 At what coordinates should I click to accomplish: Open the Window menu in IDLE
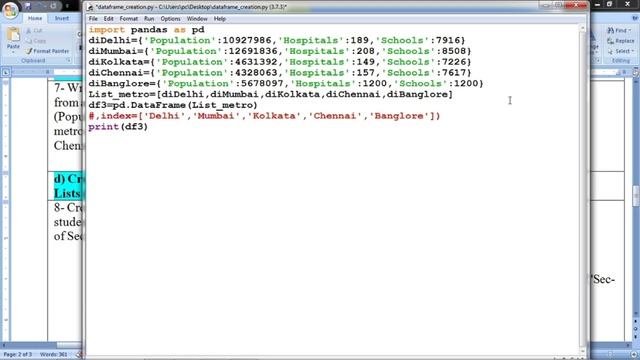click(197, 19)
